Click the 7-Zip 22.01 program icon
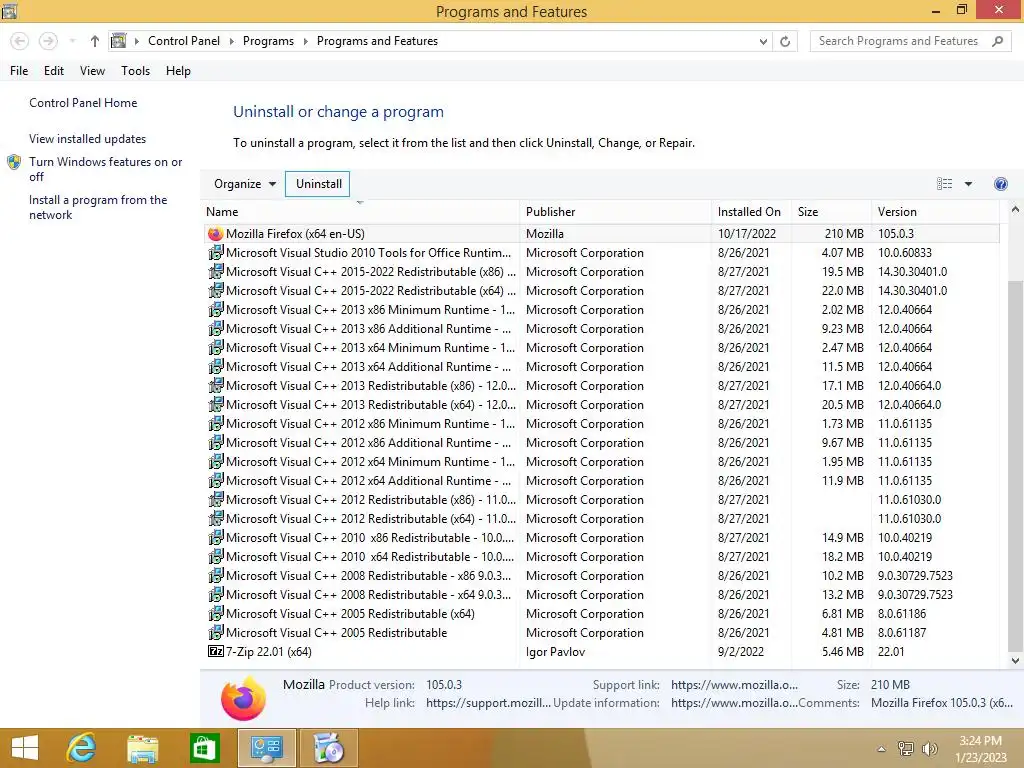This screenshot has height=768, width=1024. click(215, 651)
